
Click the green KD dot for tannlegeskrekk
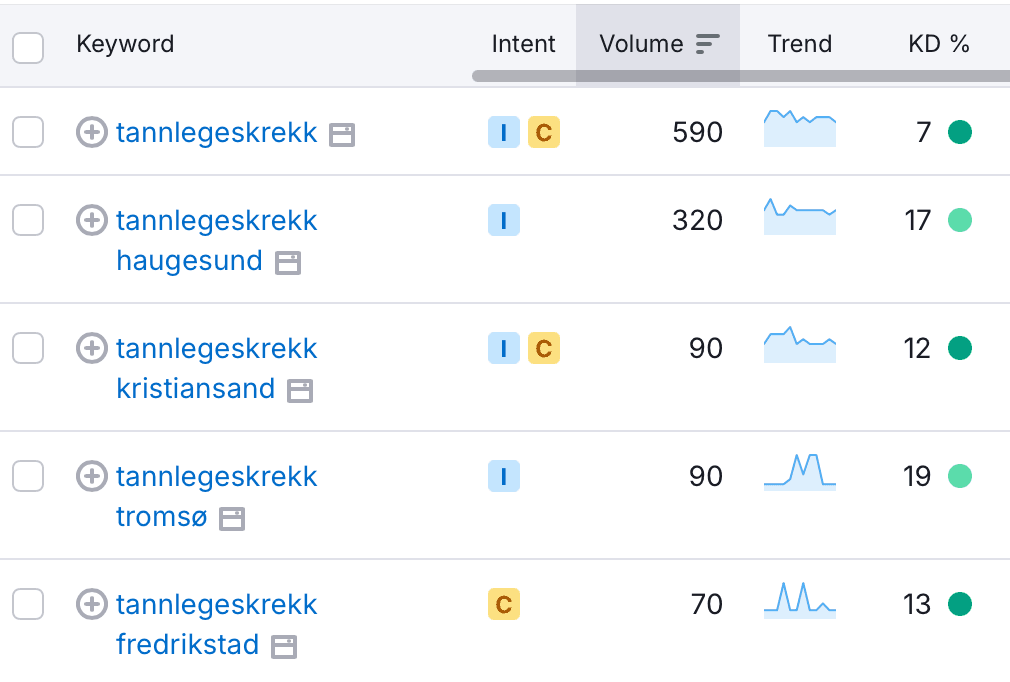click(x=960, y=132)
